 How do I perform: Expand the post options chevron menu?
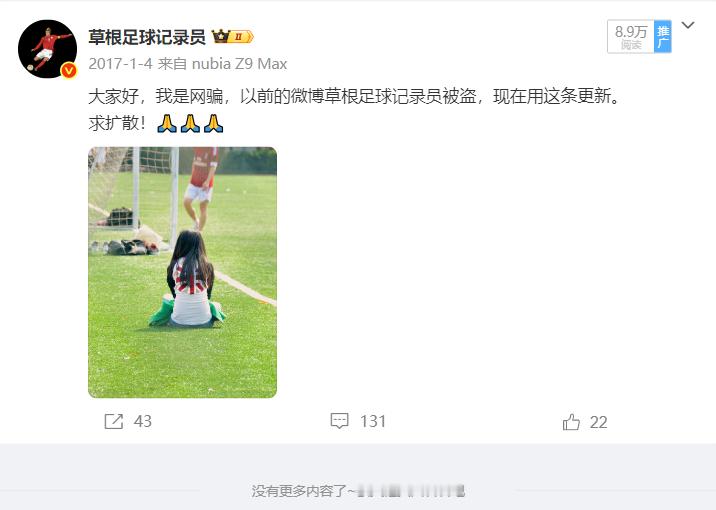tap(688, 25)
